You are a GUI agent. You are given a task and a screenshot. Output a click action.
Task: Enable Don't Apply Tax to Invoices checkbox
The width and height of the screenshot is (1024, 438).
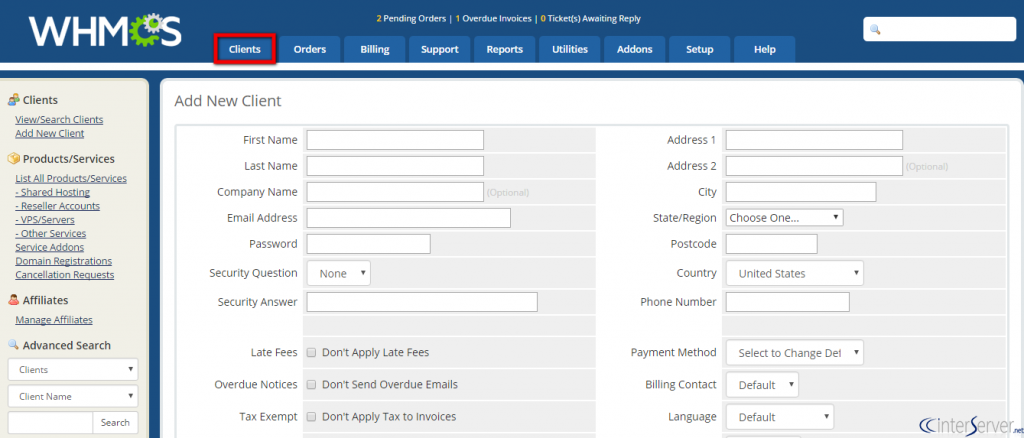tap(312, 416)
